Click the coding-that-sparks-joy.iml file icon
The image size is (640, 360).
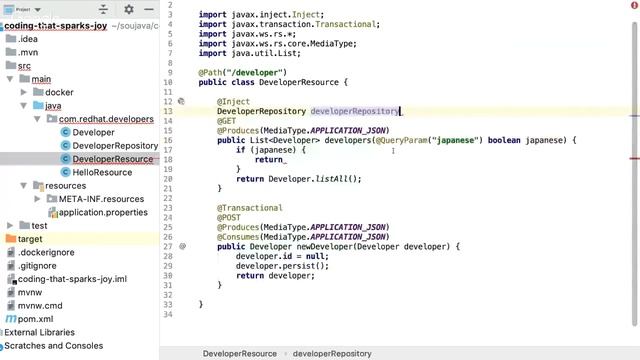(11, 279)
